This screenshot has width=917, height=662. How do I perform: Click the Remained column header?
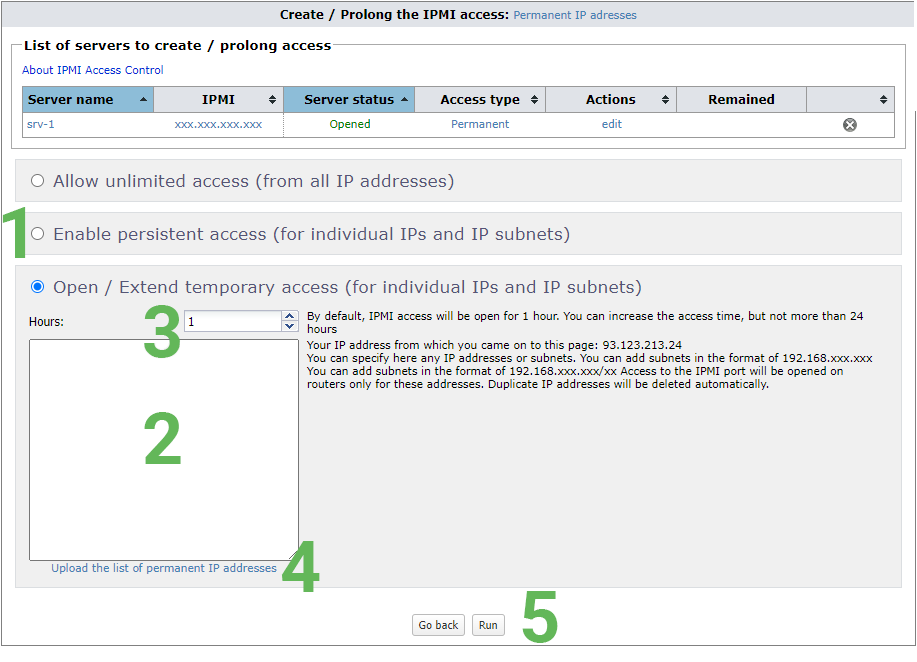coord(742,100)
